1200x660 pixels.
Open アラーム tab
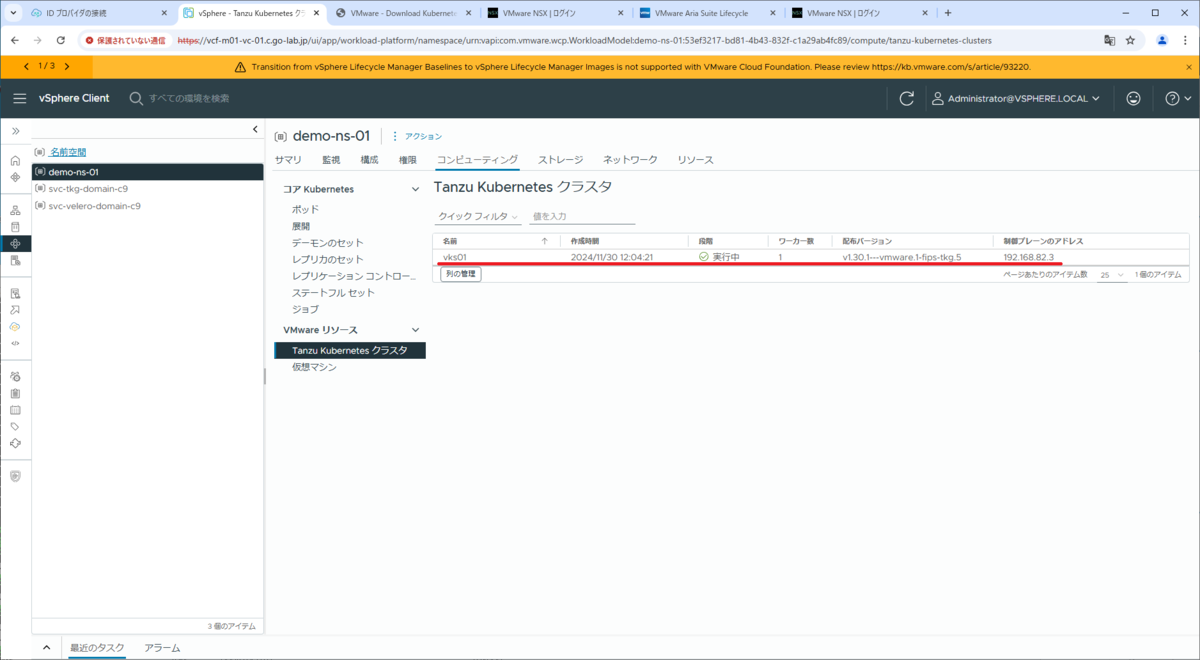(162, 648)
